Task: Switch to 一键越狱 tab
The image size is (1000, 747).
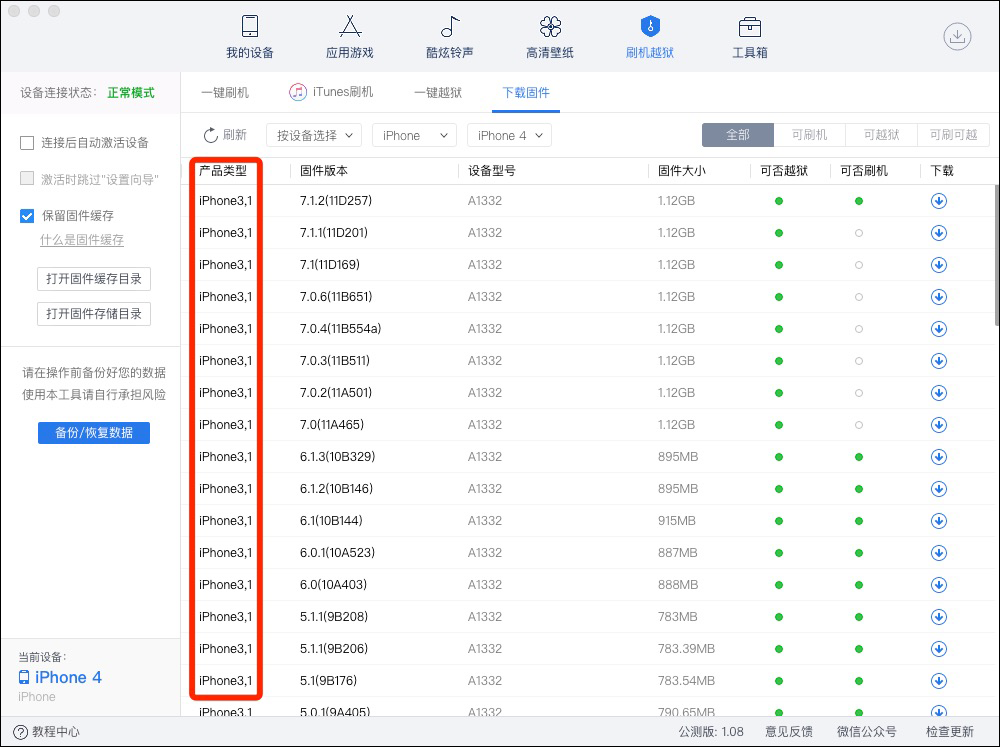Action: pos(438,92)
